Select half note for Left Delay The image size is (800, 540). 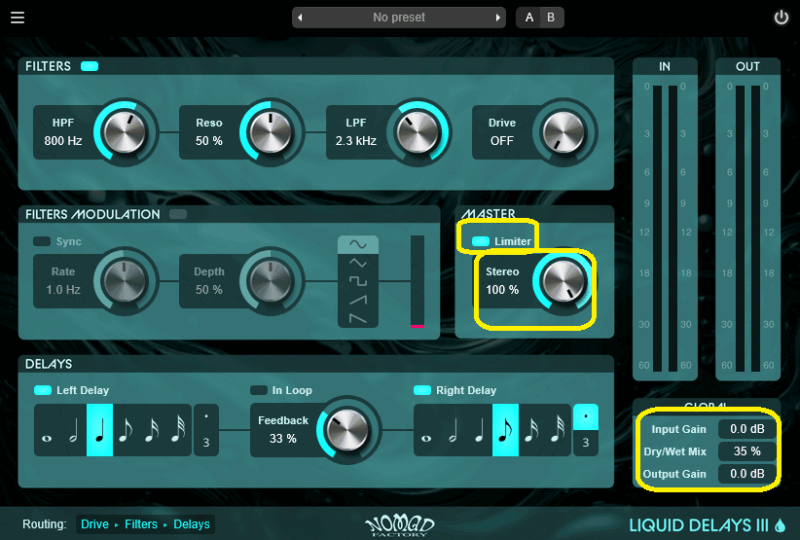tap(73, 430)
